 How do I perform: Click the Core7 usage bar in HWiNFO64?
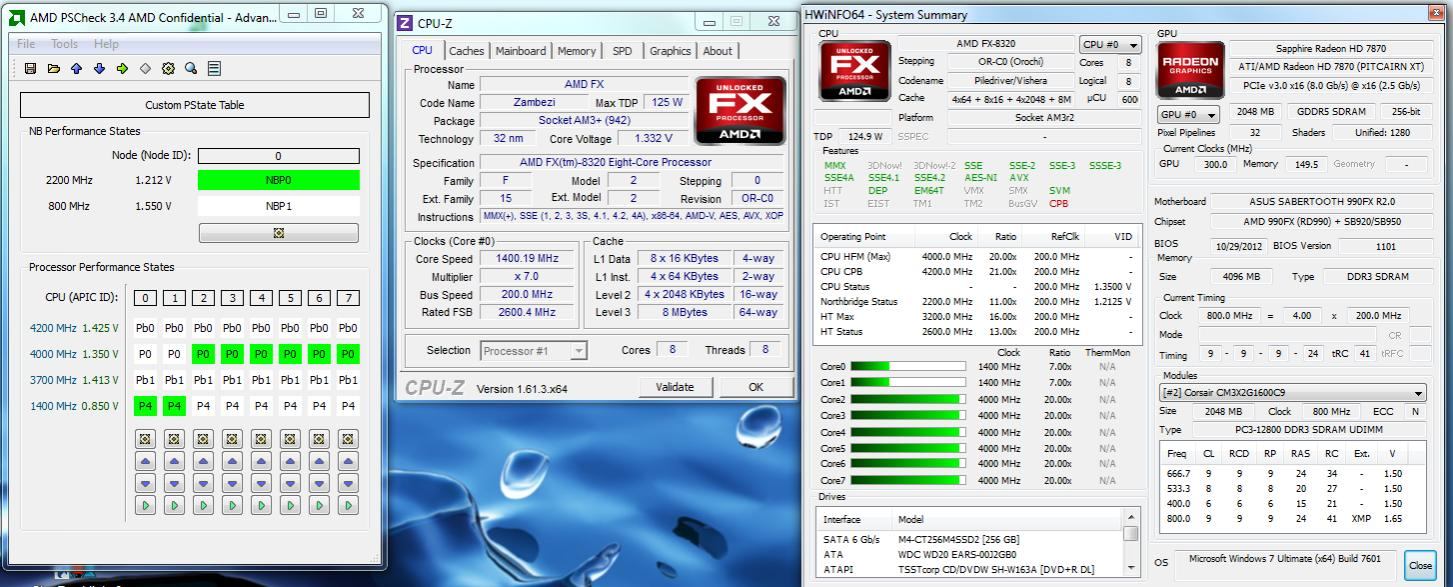[908, 480]
